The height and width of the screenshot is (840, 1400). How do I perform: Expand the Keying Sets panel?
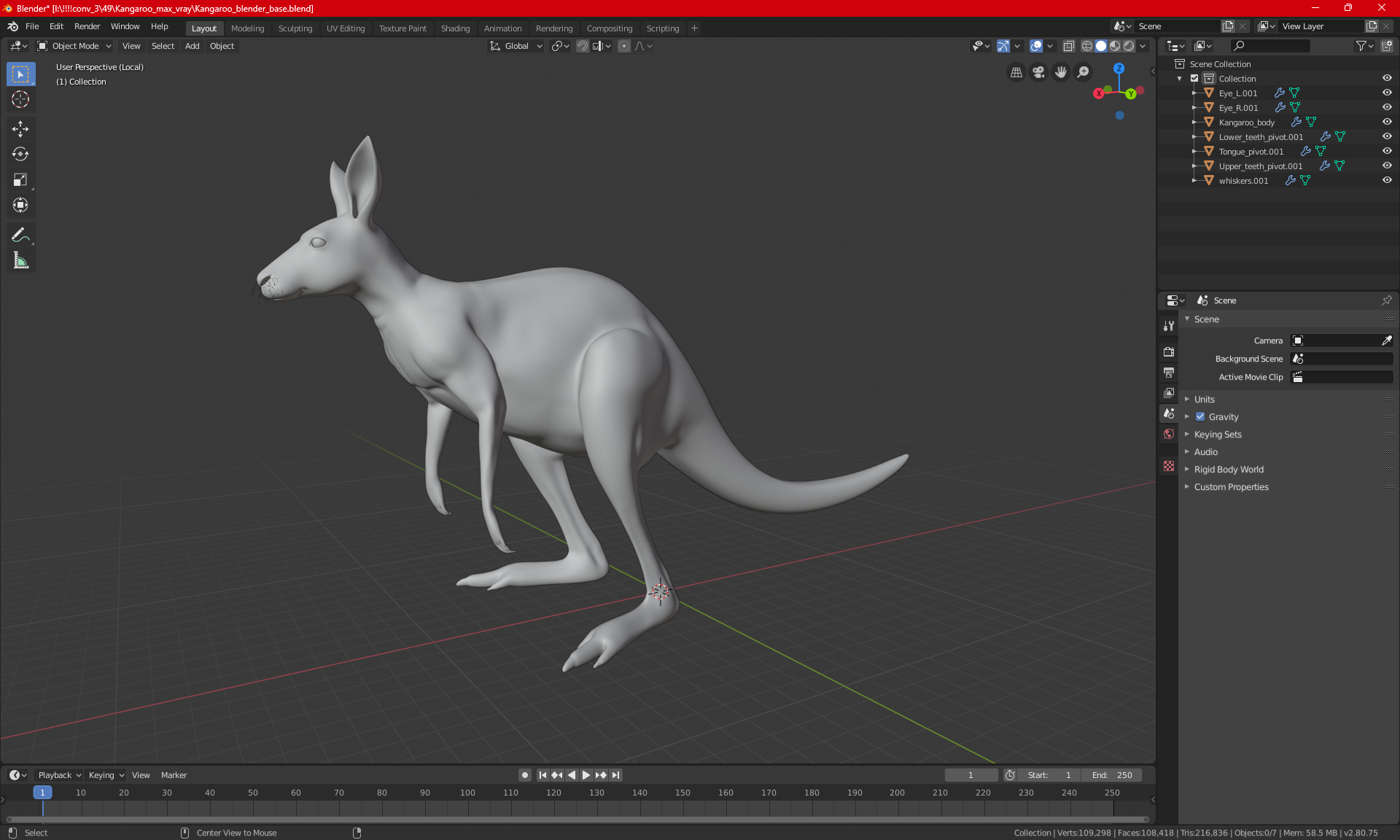pos(1218,435)
